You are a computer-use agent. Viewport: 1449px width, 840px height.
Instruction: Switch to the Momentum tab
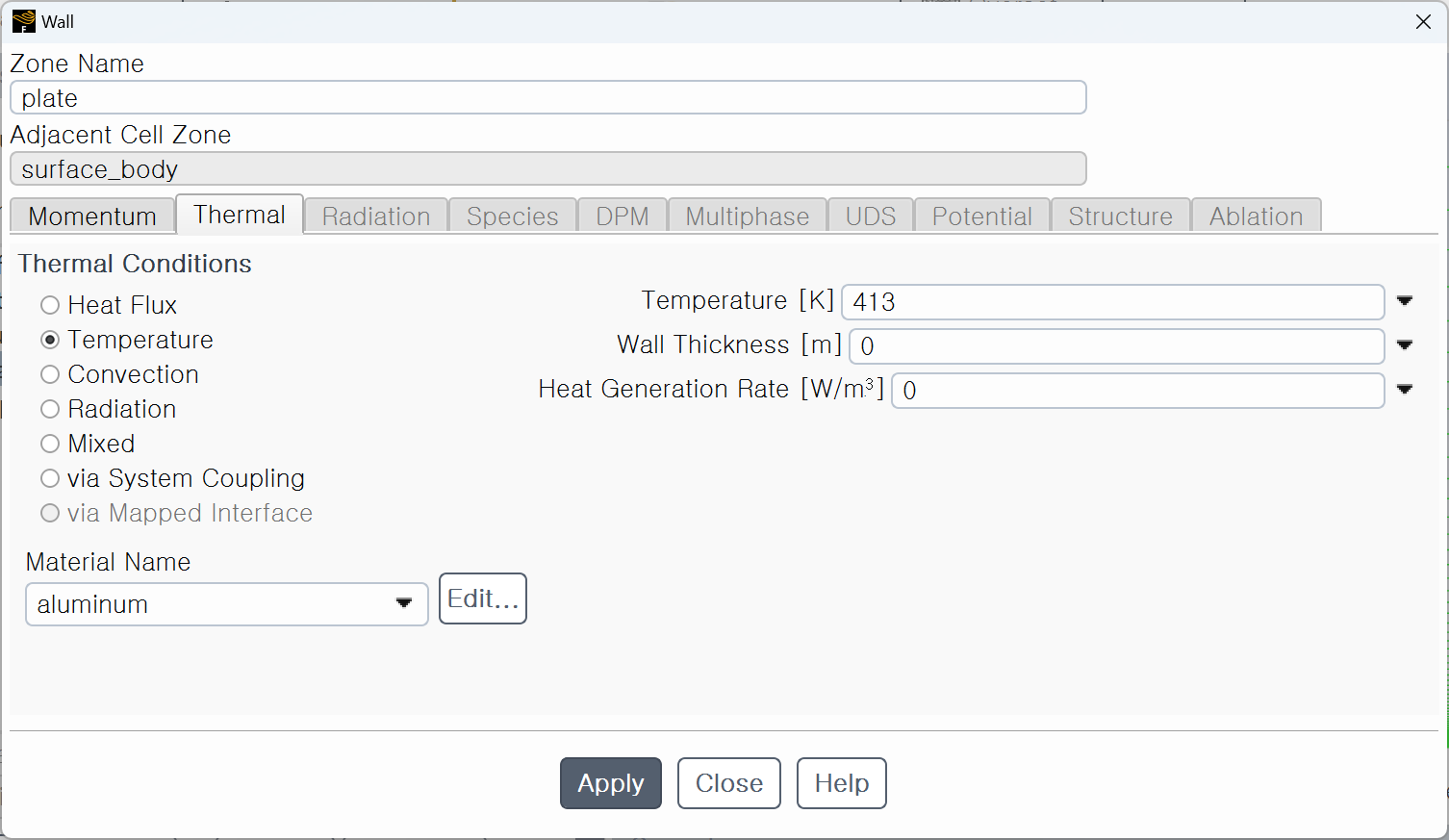[92, 216]
